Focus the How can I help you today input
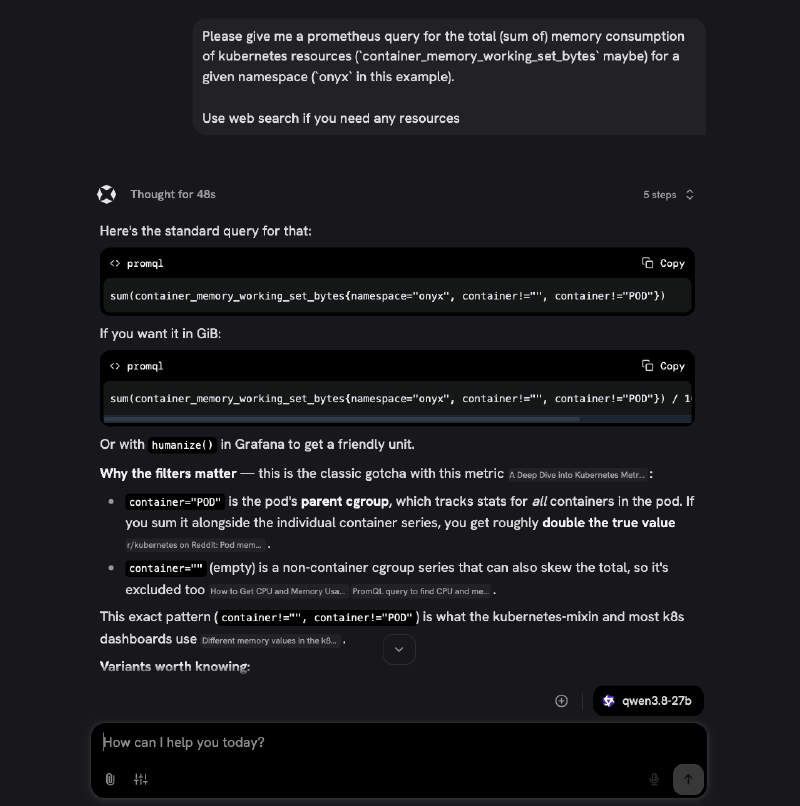The height and width of the screenshot is (806, 800). (398, 742)
